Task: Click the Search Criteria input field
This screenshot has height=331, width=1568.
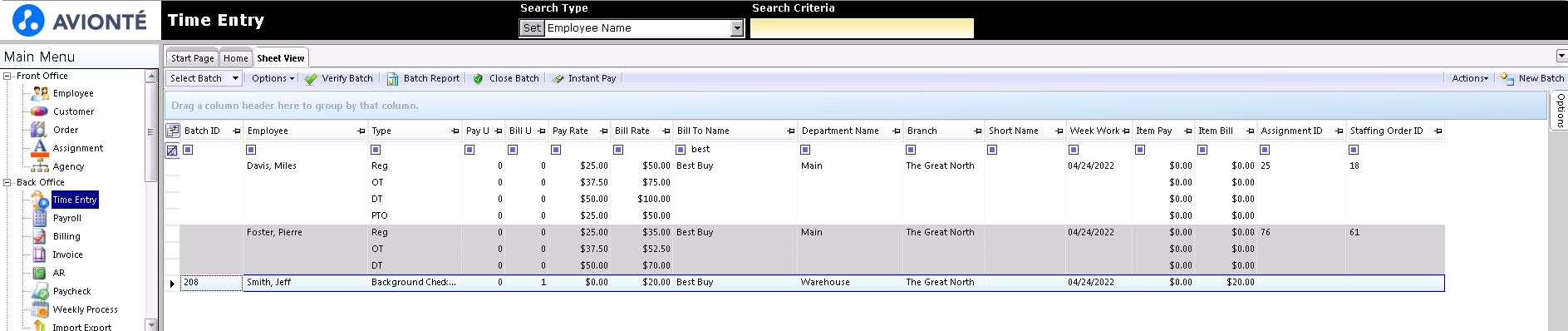Action: [862, 28]
